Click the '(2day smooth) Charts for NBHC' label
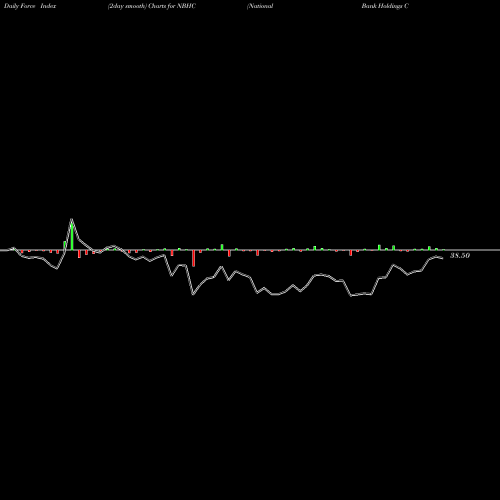This screenshot has width=500, height=500. pyautogui.click(x=152, y=6)
